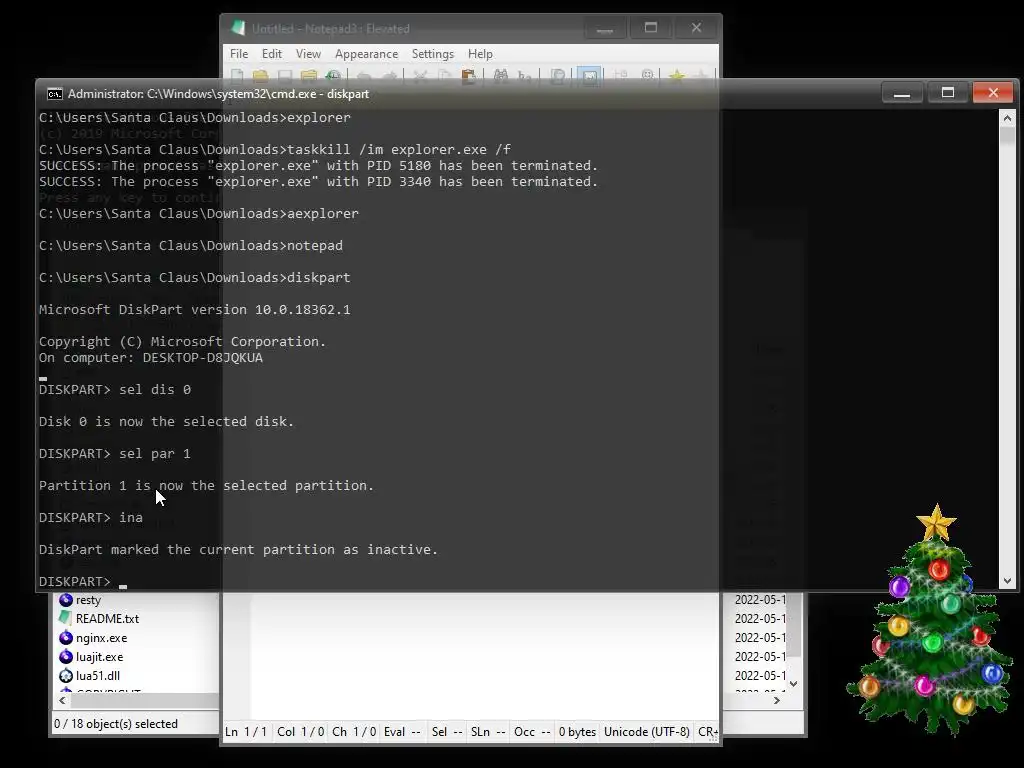Screen dimensions: 1024x768
Task: Click the cmd.exe title bar icon
Action: [55, 94]
